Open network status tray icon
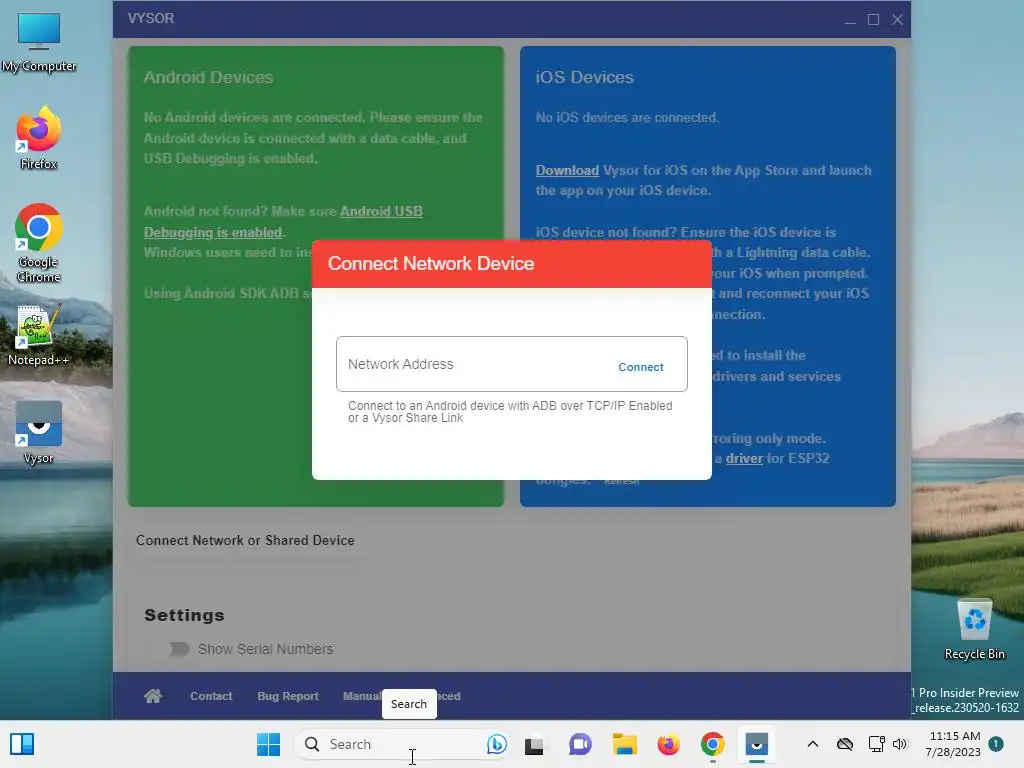The image size is (1024, 768). pyautogui.click(x=876, y=744)
